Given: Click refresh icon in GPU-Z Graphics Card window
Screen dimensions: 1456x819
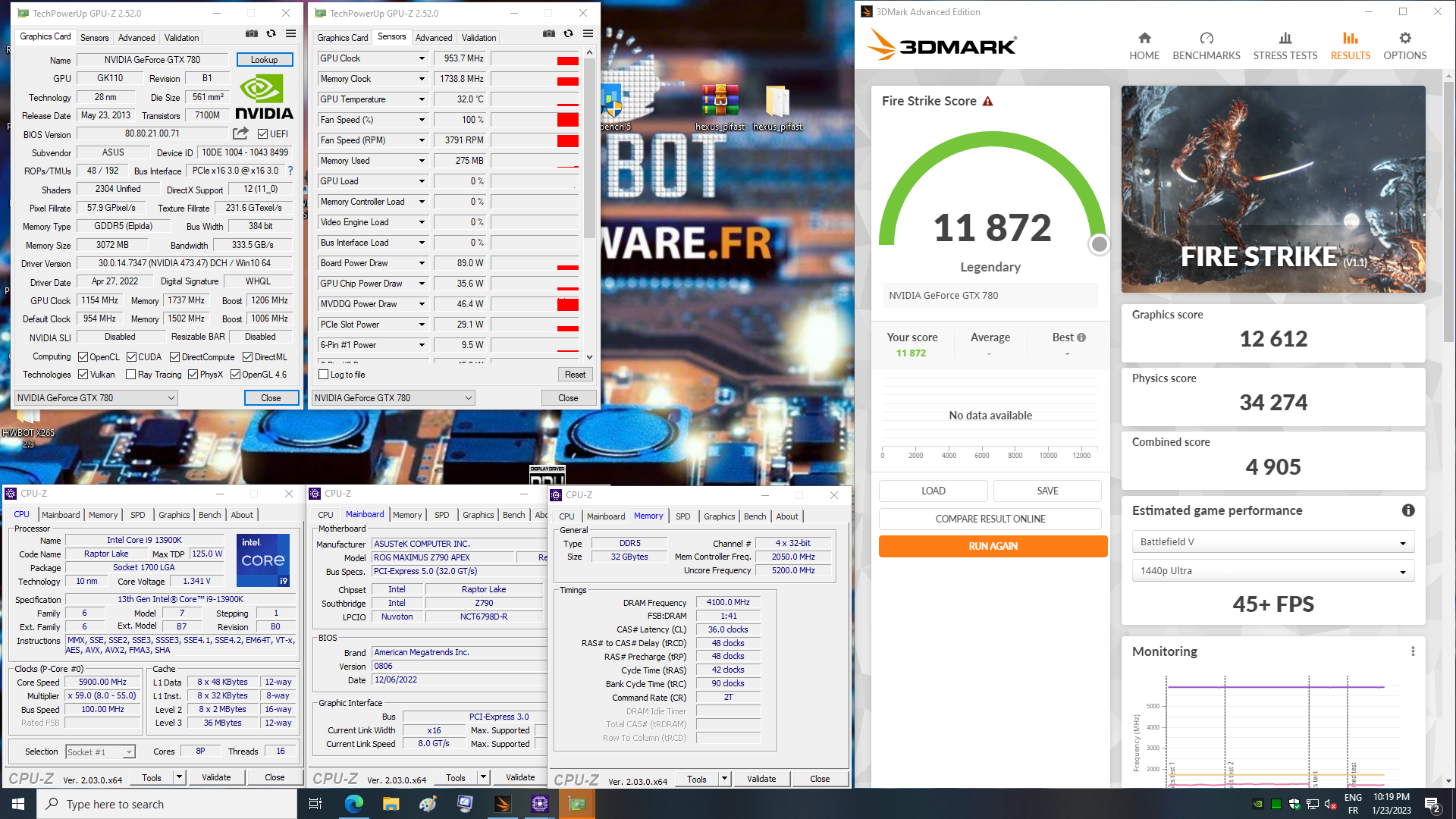Looking at the screenshot, I should [271, 34].
